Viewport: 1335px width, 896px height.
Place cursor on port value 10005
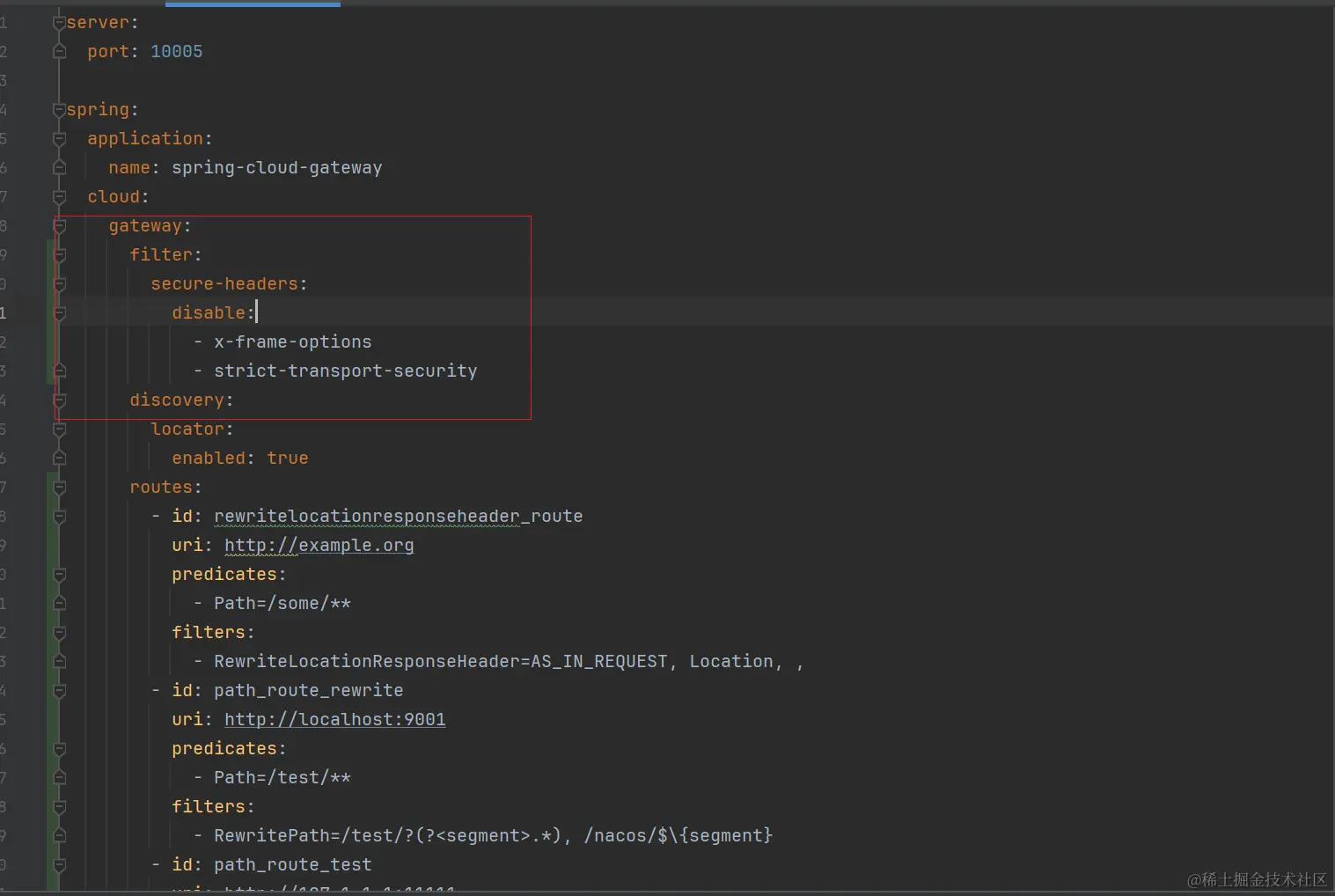click(176, 52)
